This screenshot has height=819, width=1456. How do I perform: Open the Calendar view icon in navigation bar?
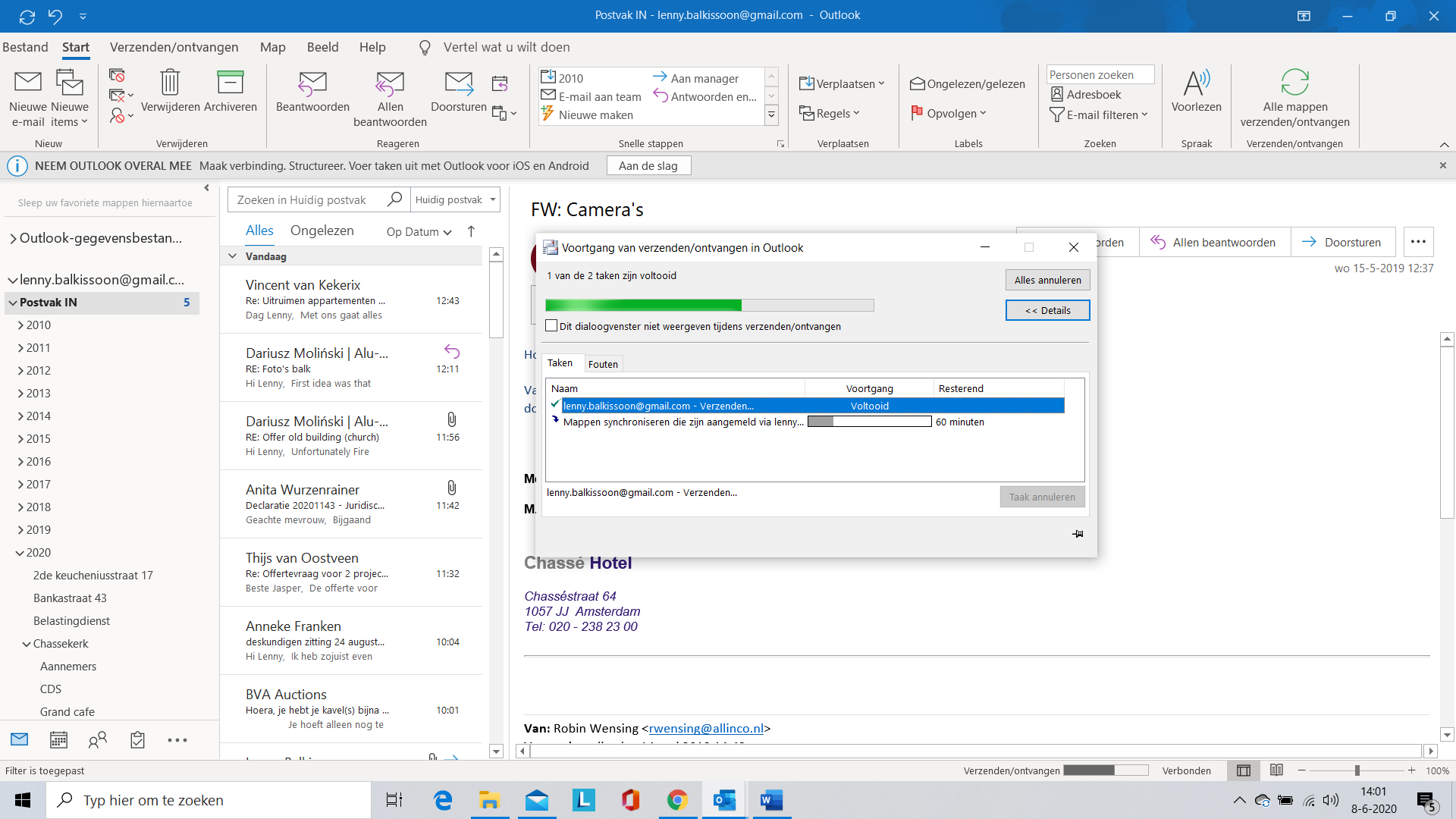pyautogui.click(x=58, y=740)
